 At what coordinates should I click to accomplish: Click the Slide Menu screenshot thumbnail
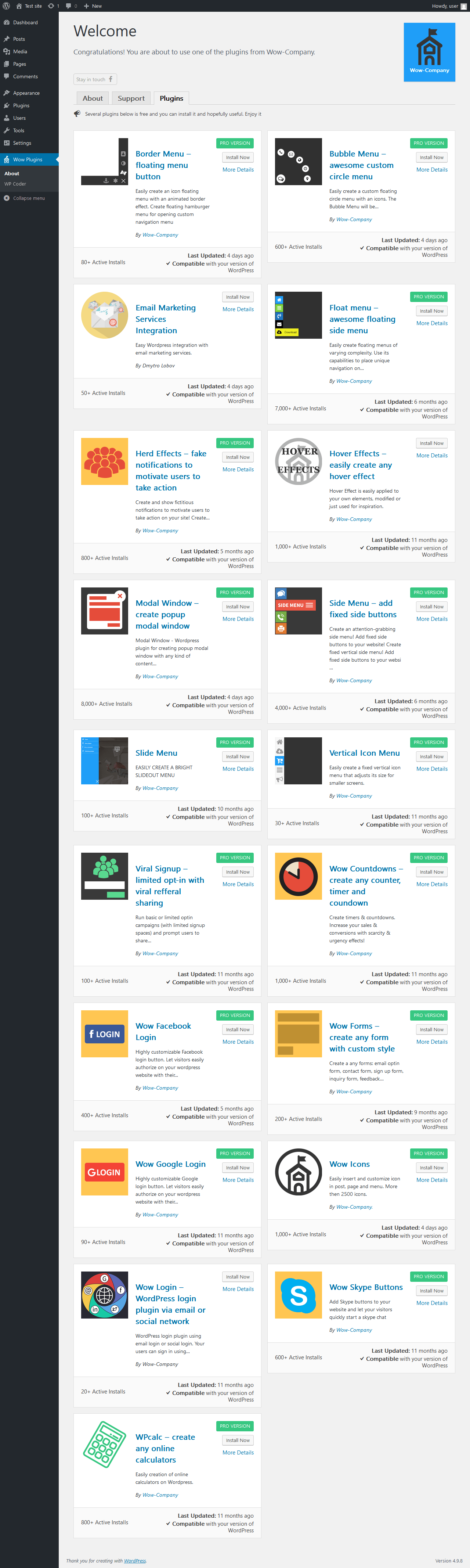[105, 761]
